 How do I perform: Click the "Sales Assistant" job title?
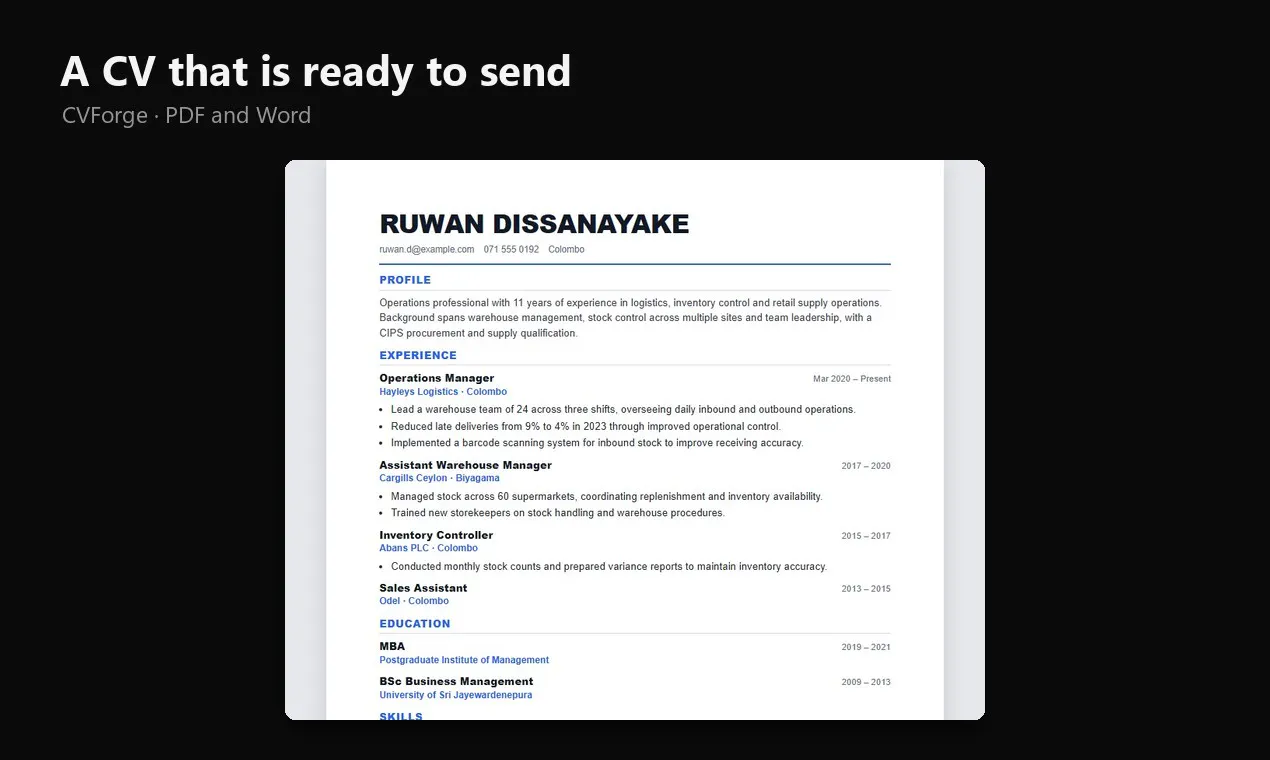click(x=423, y=588)
